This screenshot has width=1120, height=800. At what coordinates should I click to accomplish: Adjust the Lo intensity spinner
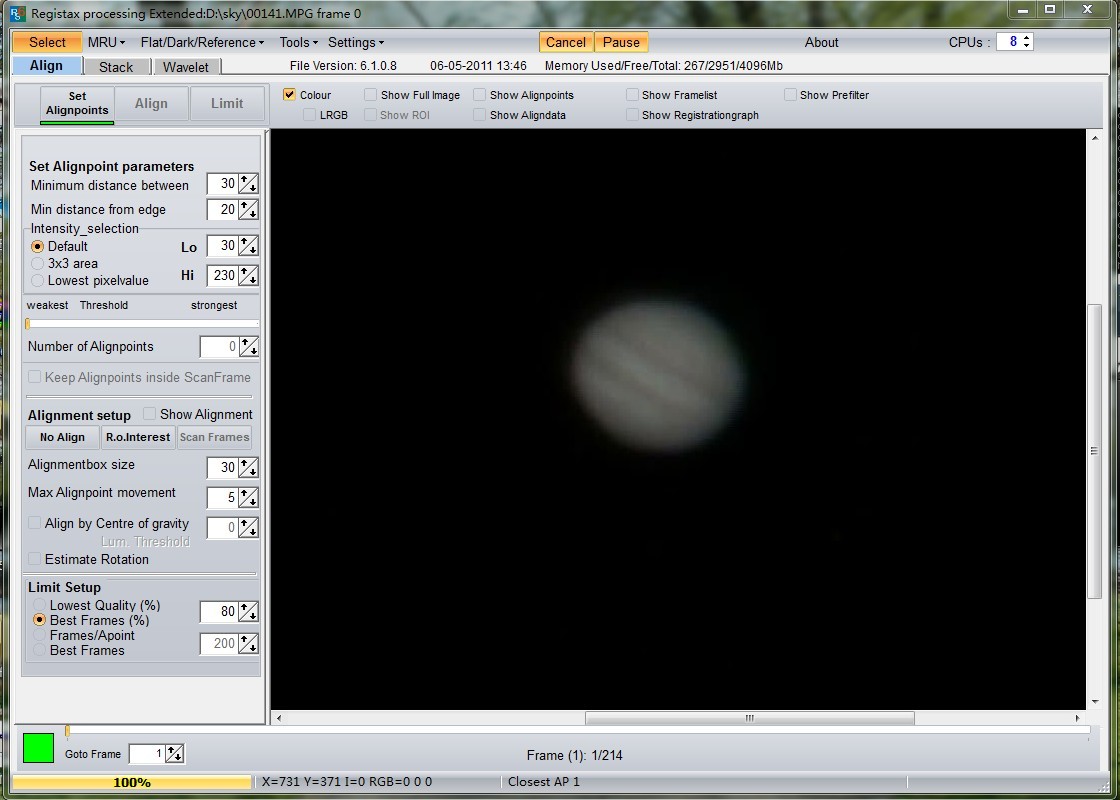coord(248,246)
